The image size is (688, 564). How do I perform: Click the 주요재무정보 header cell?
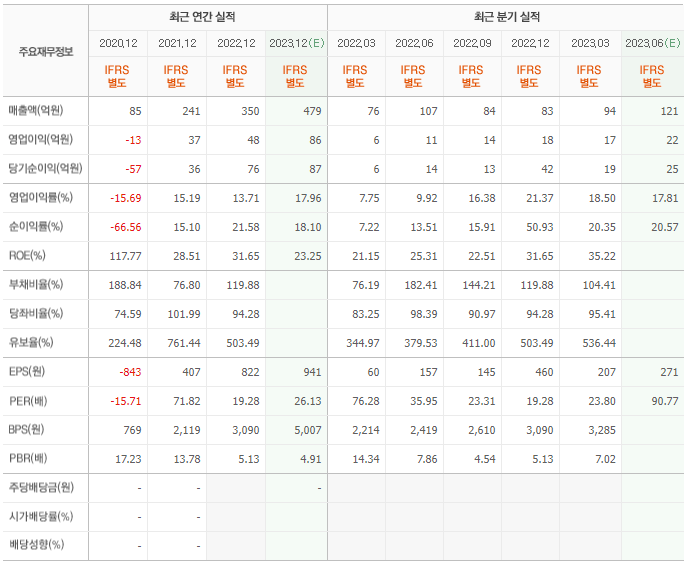(46, 52)
